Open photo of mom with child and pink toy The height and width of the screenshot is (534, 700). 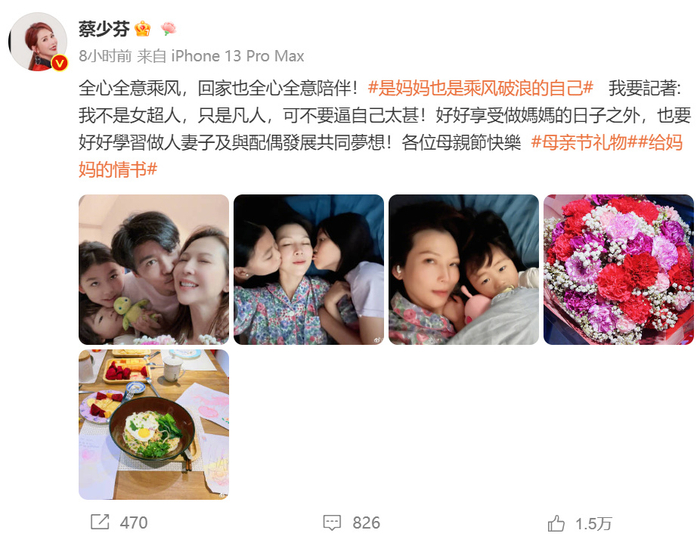coord(463,269)
